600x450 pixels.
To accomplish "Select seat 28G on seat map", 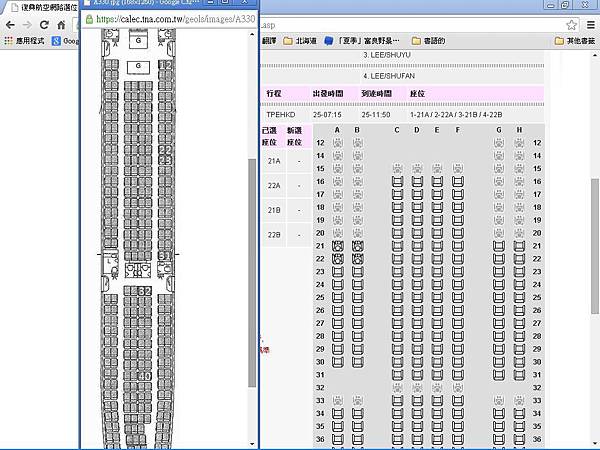I will click(499, 336).
